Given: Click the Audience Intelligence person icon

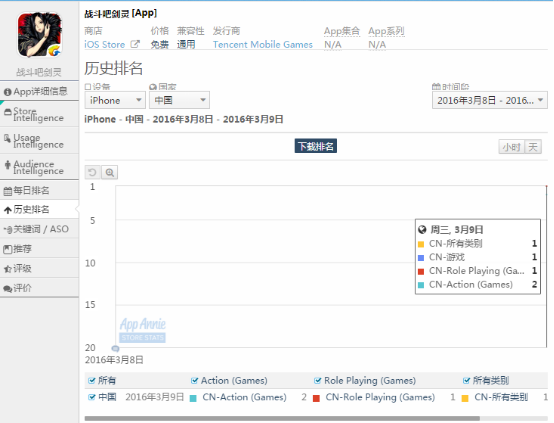Looking at the screenshot, I should [x=7, y=165].
